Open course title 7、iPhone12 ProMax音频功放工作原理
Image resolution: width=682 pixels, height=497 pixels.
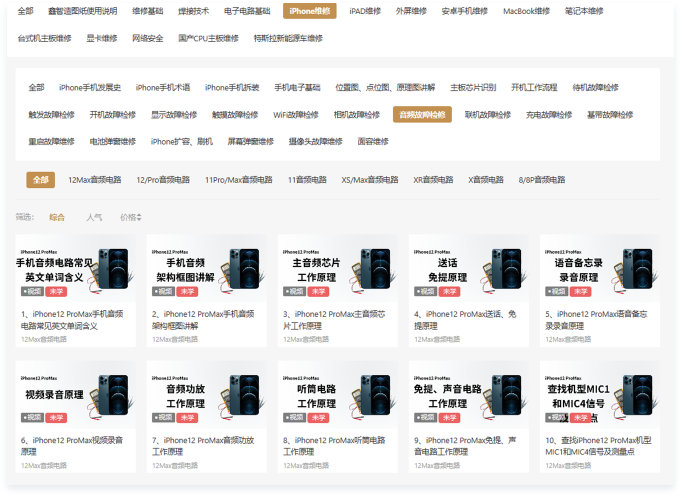click(203, 446)
